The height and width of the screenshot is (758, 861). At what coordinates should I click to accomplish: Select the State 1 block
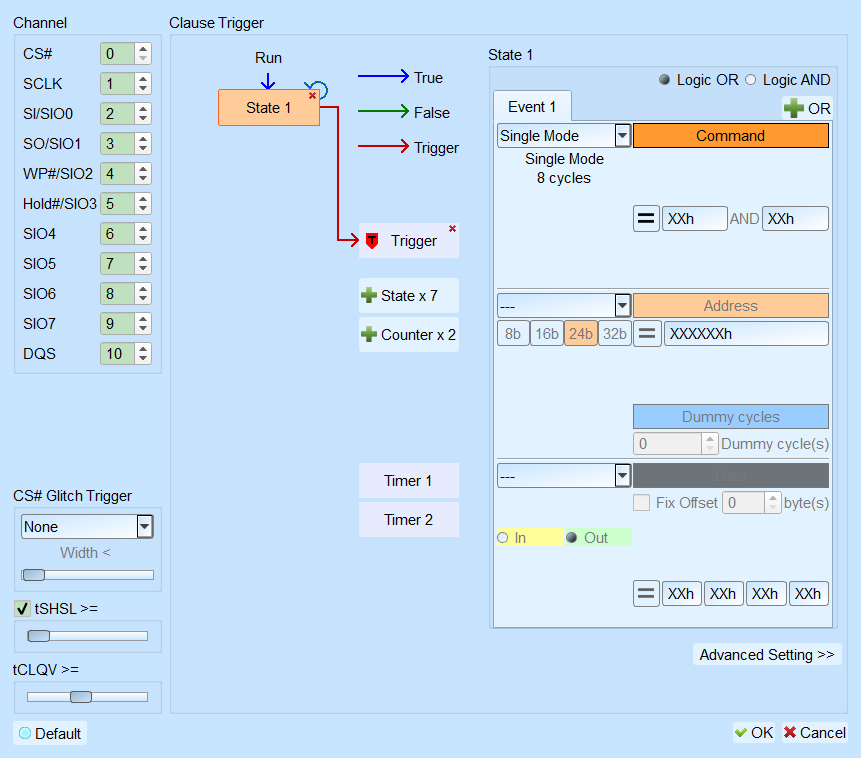[269, 108]
